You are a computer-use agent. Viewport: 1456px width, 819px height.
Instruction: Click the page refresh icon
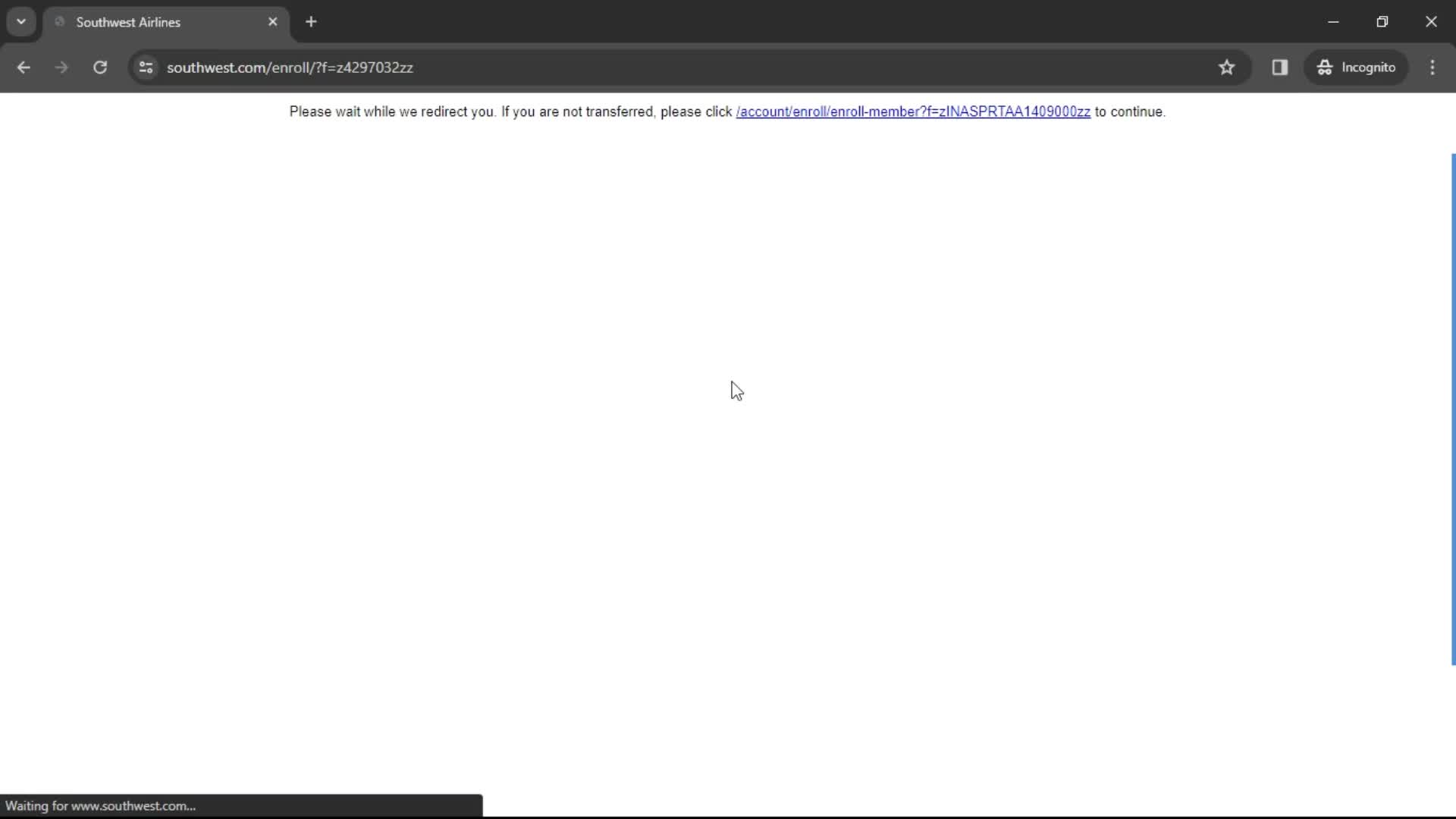100,67
